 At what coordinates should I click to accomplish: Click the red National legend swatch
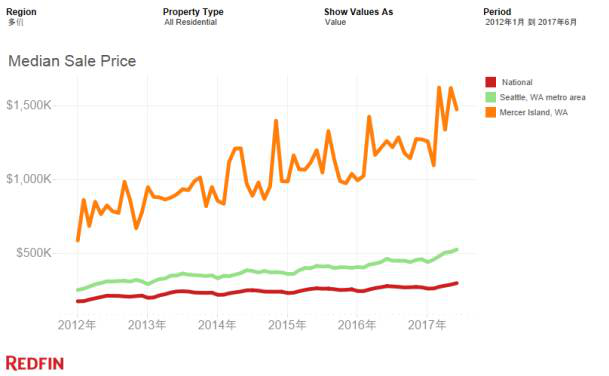[x=491, y=82]
